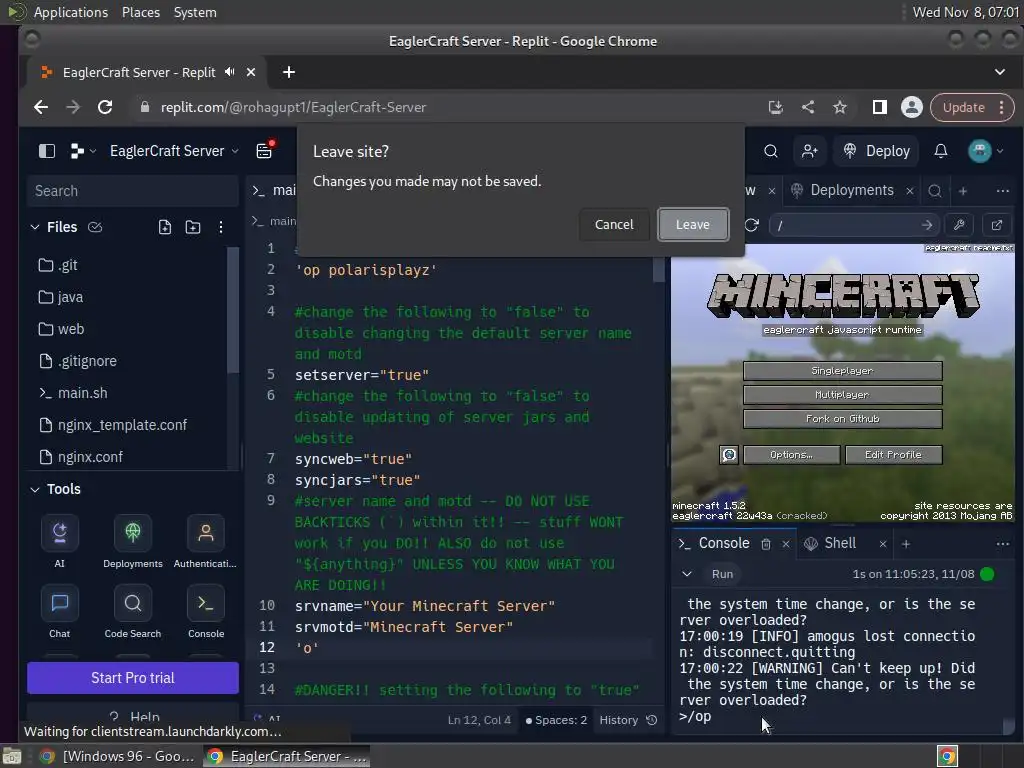Image resolution: width=1024 pixels, height=768 pixels.
Task: Click Multiplayer in the Minecraft preview
Action: pos(842,395)
